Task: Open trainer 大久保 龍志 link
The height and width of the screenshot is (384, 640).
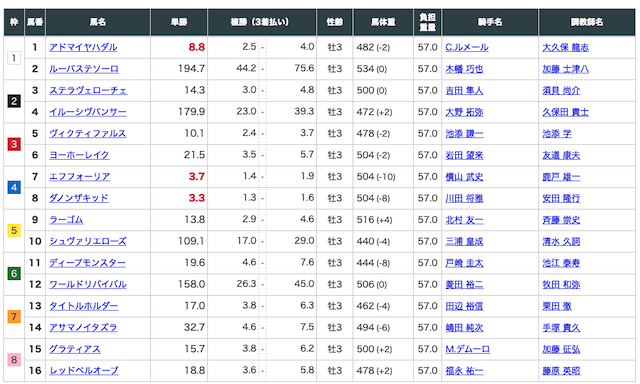Action: [x=565, y=47]
